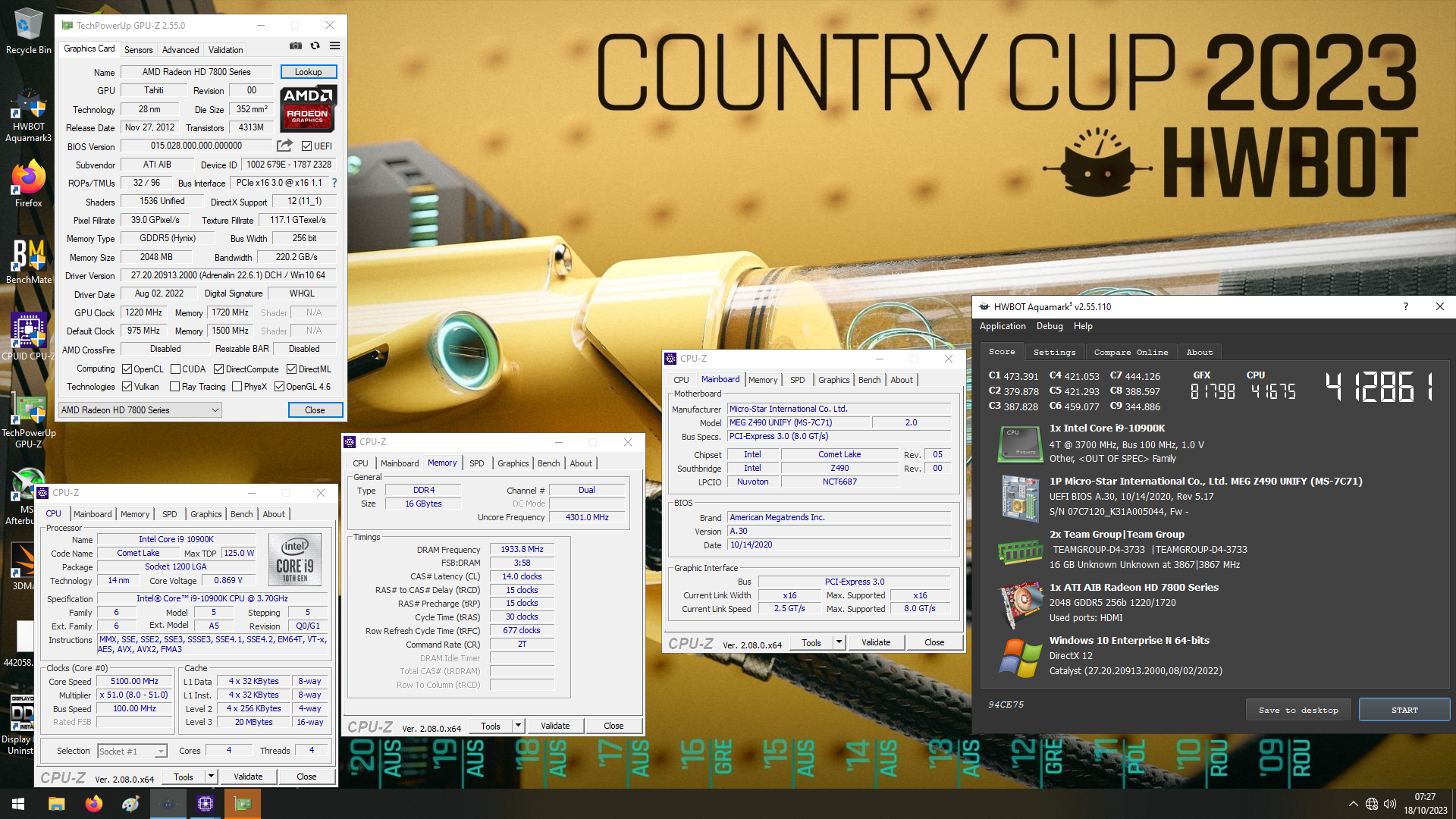Click the MEG Z490 UNIFY model field
Viewport: 1456px width, 819px height.
798,422
